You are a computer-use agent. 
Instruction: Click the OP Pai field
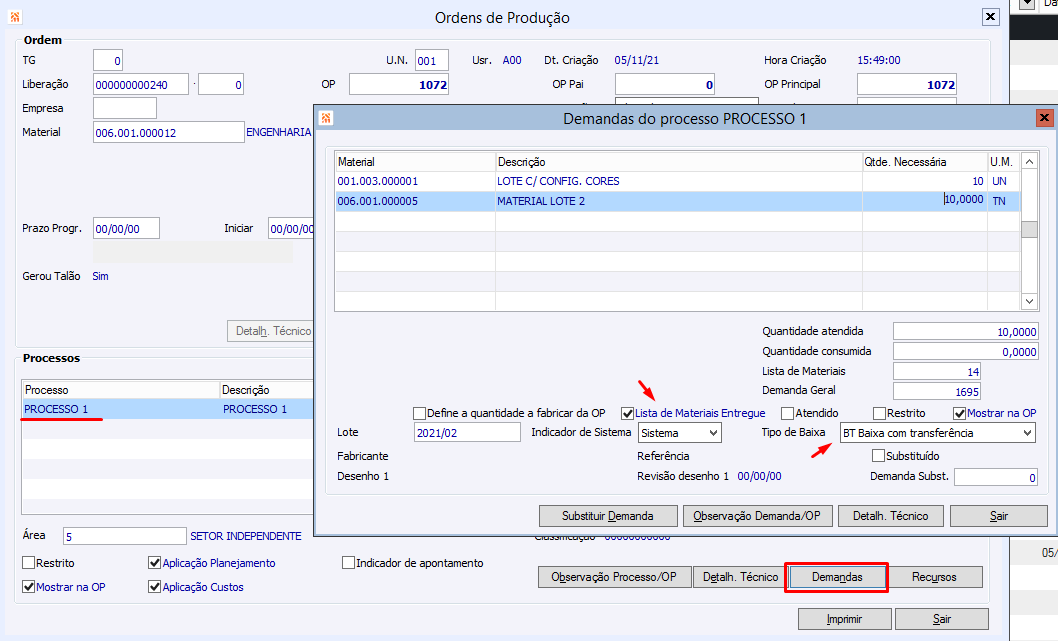pyautogui.click(x=665, y=84)
